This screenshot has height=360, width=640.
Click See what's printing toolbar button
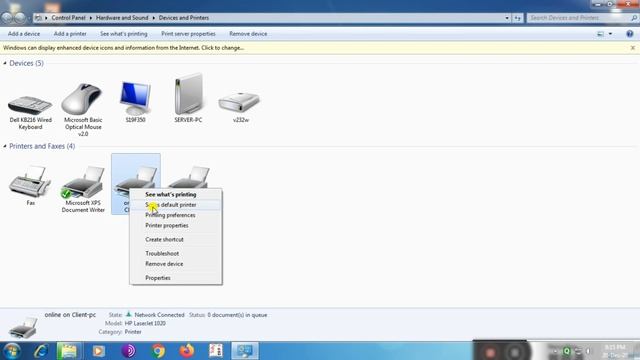tap(124, 34)
